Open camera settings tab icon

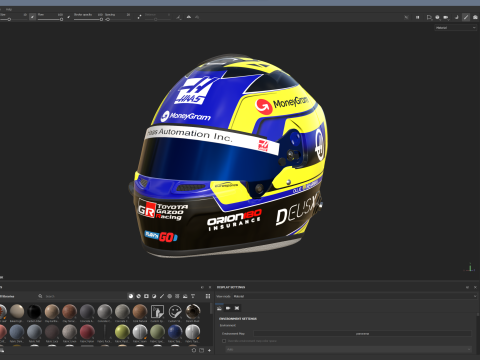[x=228, y=308]
